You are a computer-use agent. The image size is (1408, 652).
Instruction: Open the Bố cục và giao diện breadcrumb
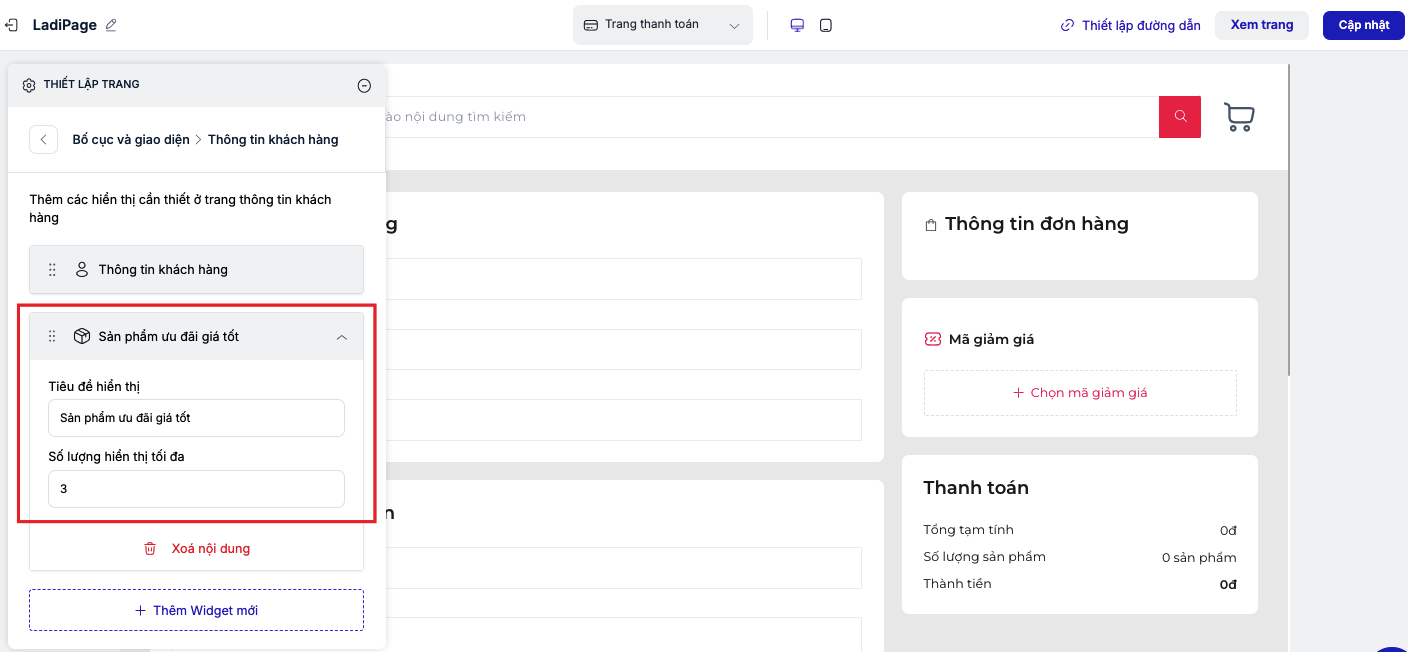click(131, 140)
